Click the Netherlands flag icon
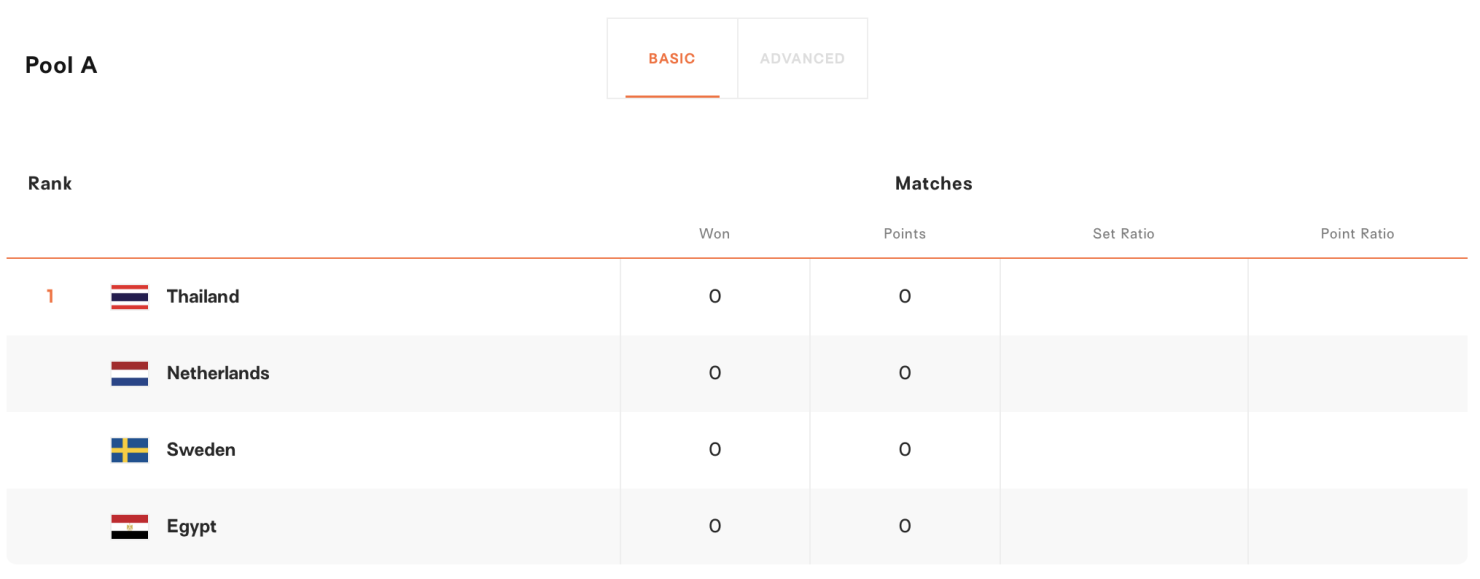 [x=129, y=374]
